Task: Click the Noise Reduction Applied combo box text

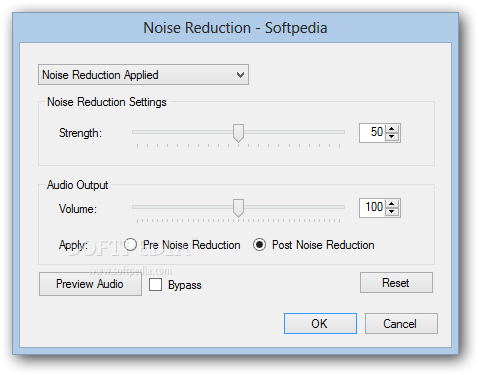Action: (x=100, y=75)
